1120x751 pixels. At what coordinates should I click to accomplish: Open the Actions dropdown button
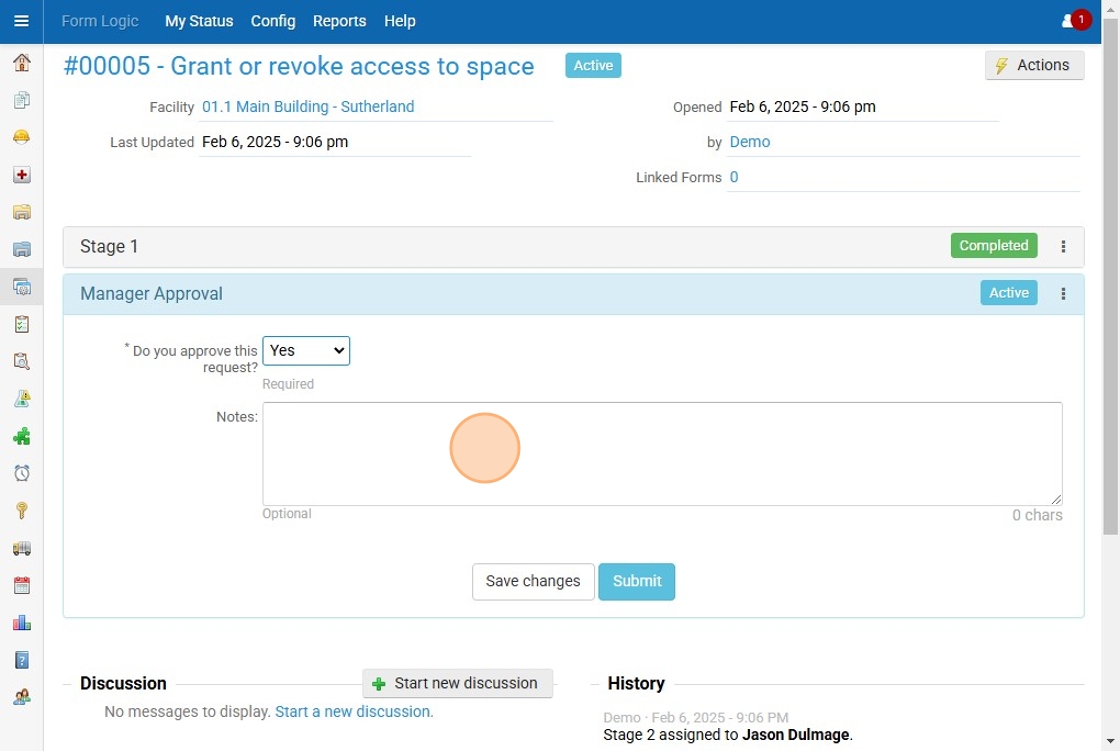1034,65
